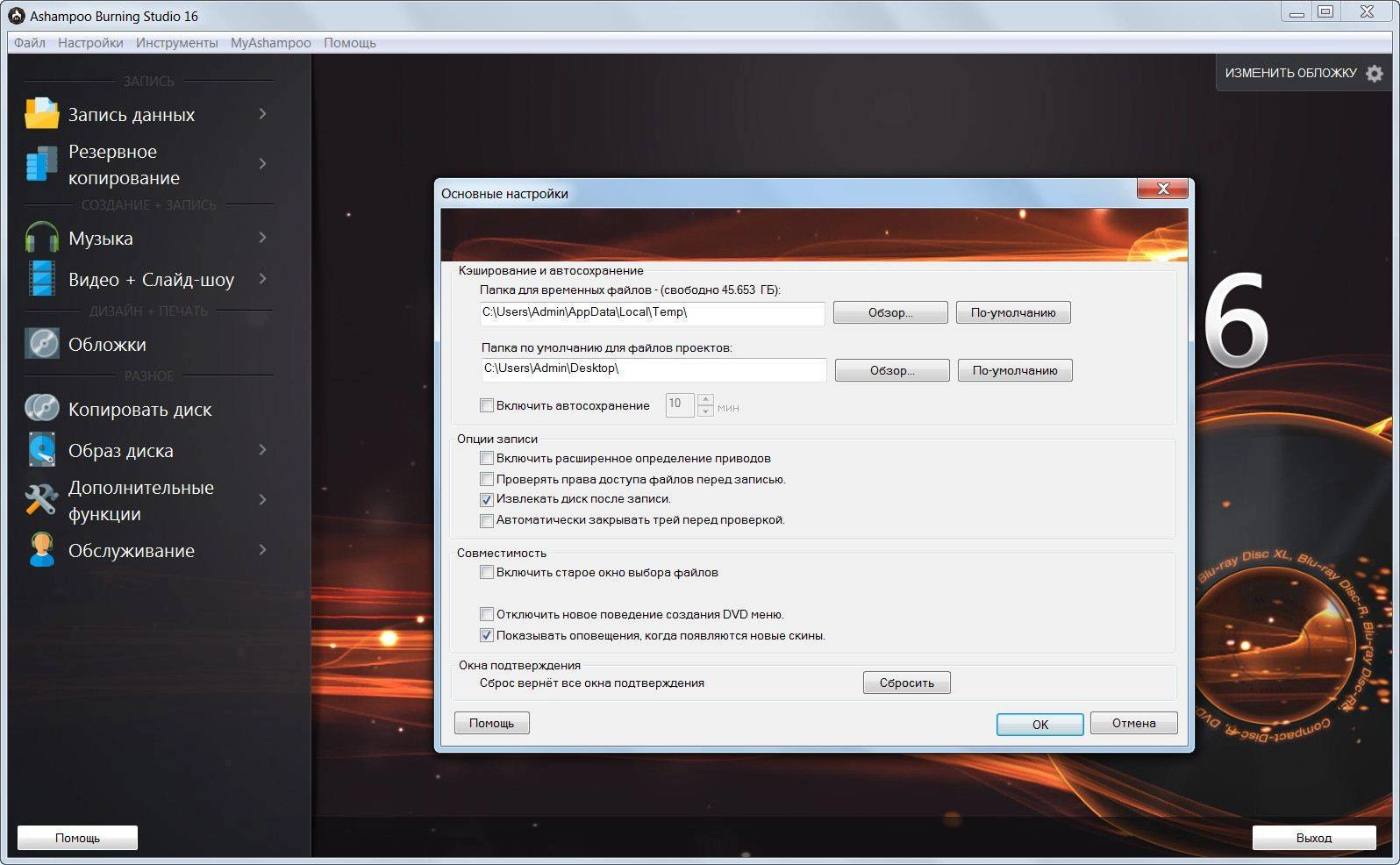
Task: Click По-умолчанию for project files folder
Action: coord(1015,370)
